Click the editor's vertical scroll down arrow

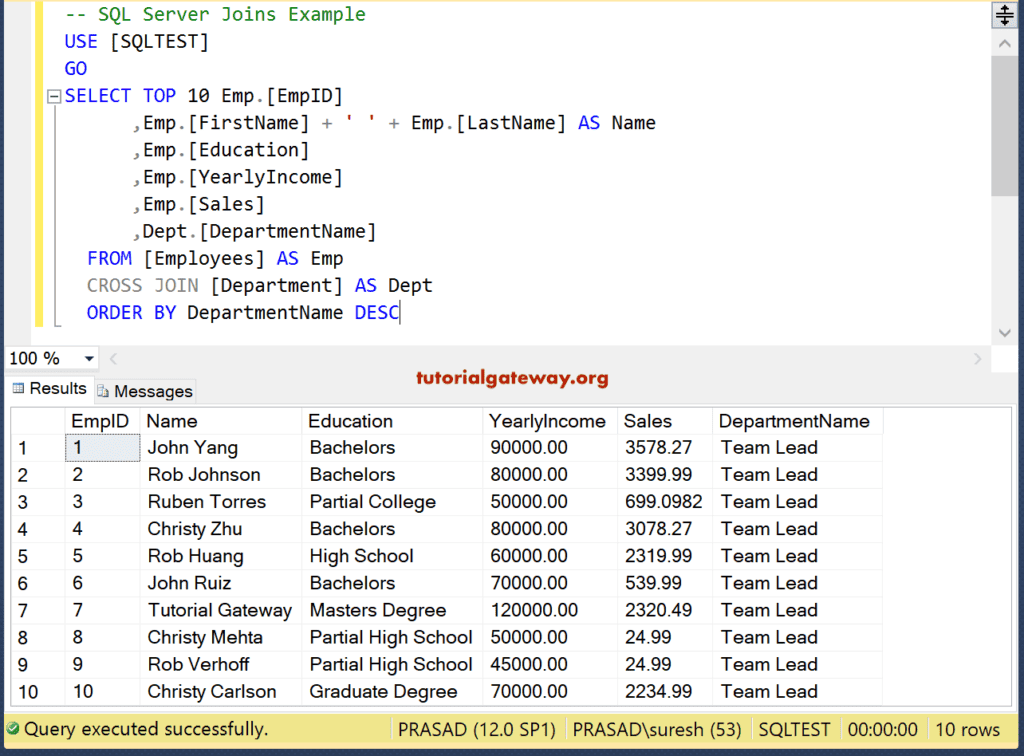1004,333
